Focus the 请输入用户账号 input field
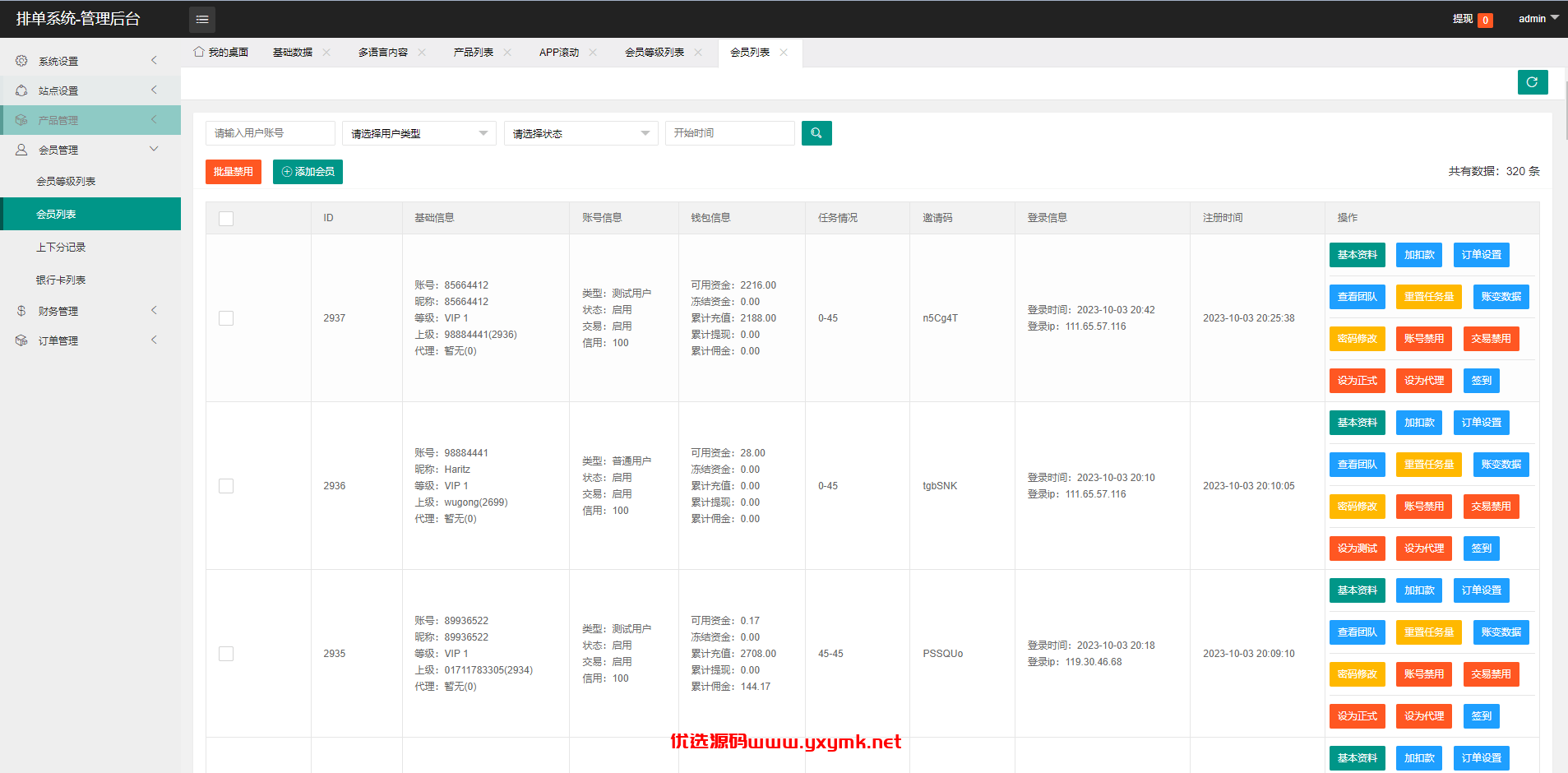The width and height of the screenshot is (1568, 773). click(x=271, y=133)
